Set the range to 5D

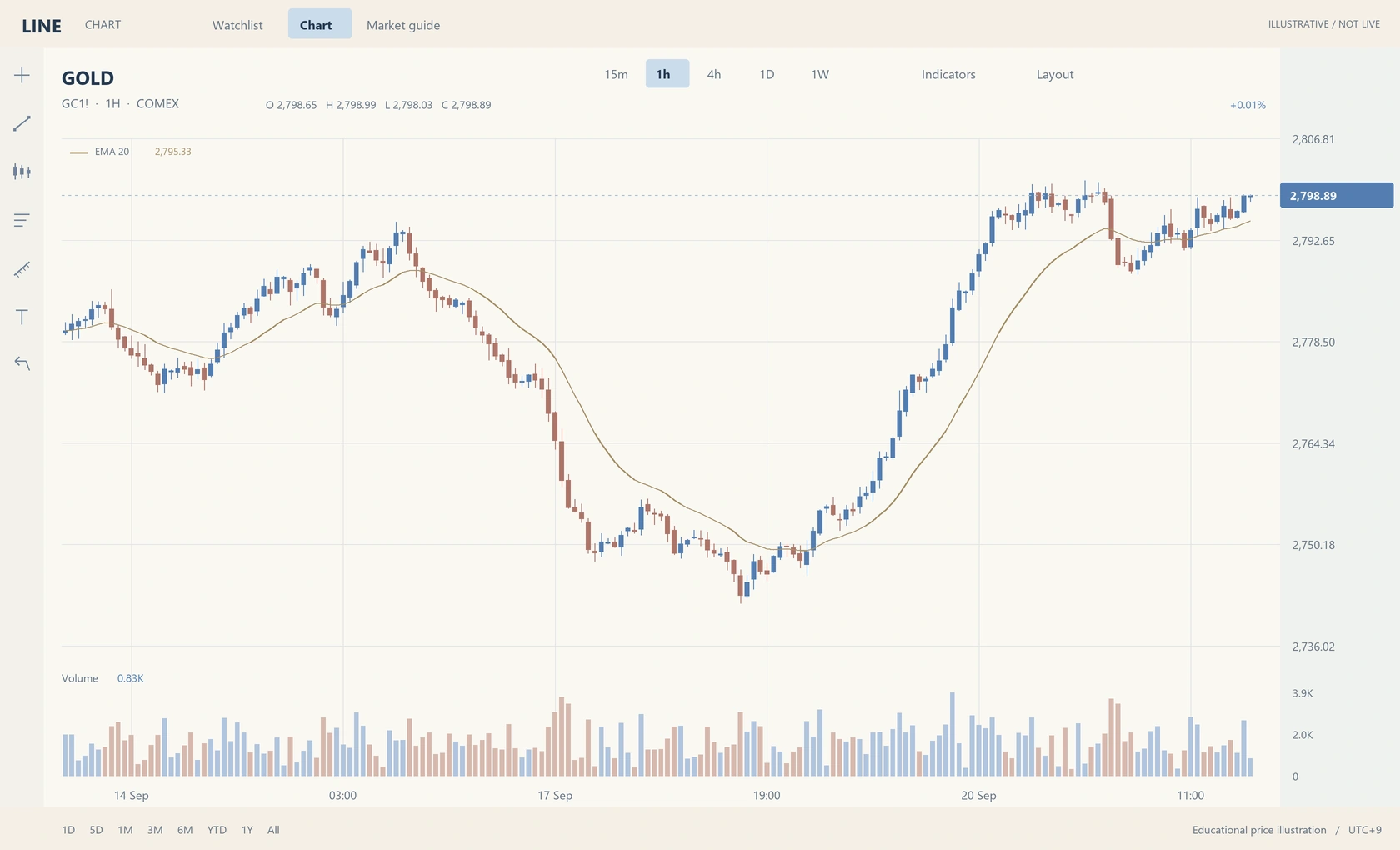[x=96, y=830]
